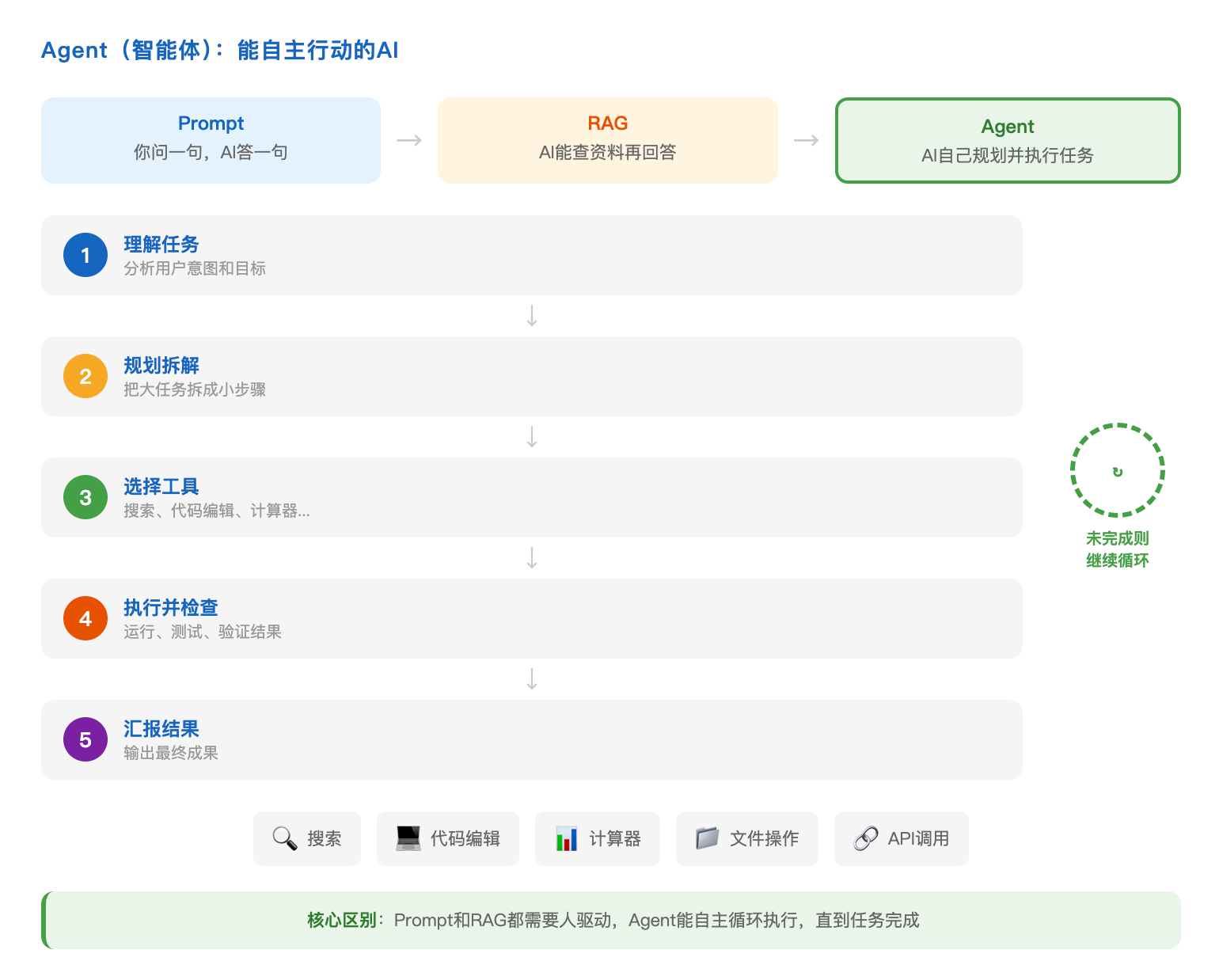
Task: Click the text AI能查资料再回答
Action: (x=608, y=152)
